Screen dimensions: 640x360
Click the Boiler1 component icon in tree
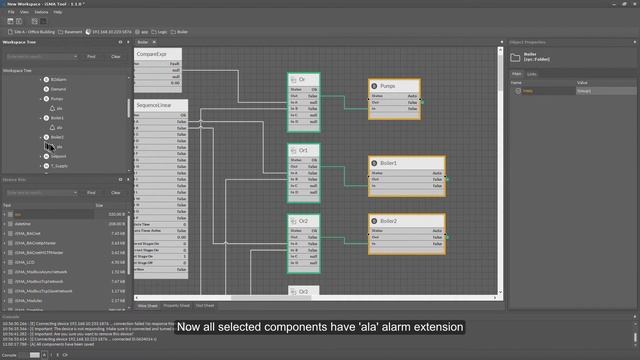click(x=47, y=118)
